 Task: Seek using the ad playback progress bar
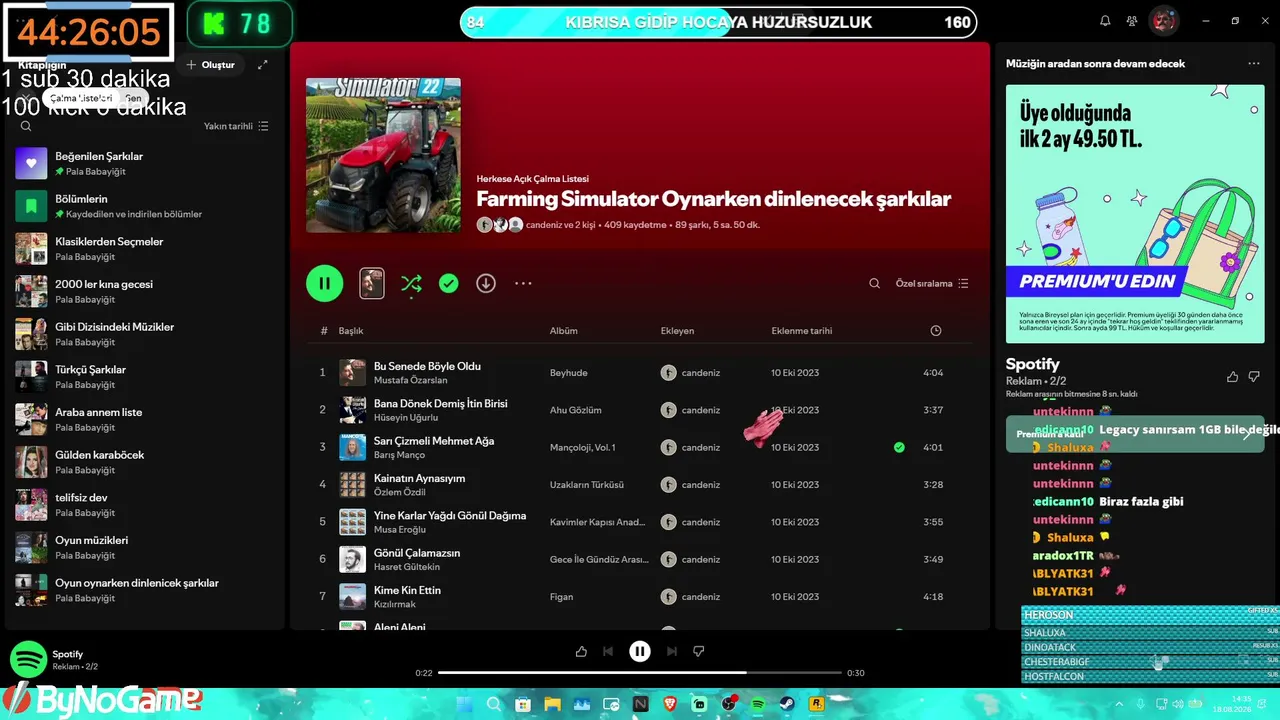pyautogui.click(x=640, y=673)
